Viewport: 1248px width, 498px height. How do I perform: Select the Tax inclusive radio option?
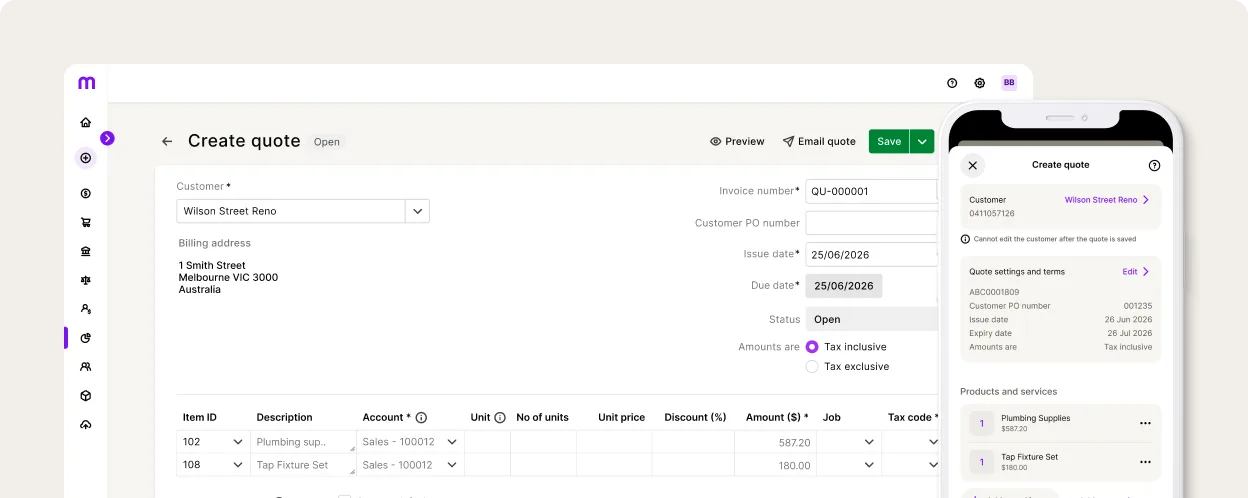(x=812, y=347)
